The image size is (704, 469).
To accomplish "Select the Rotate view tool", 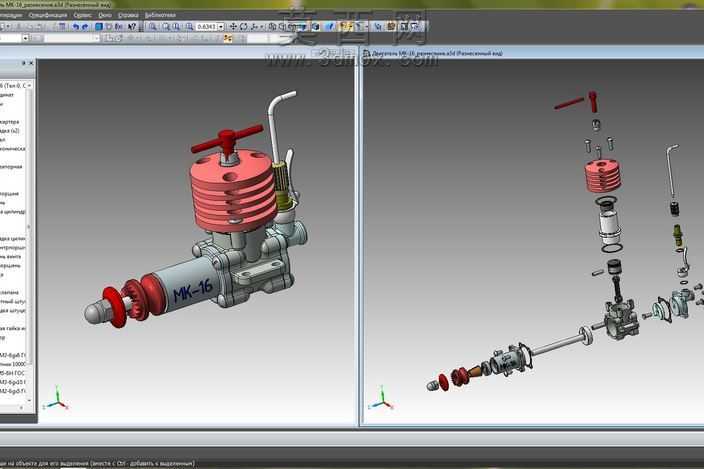I will click(243, 27).
